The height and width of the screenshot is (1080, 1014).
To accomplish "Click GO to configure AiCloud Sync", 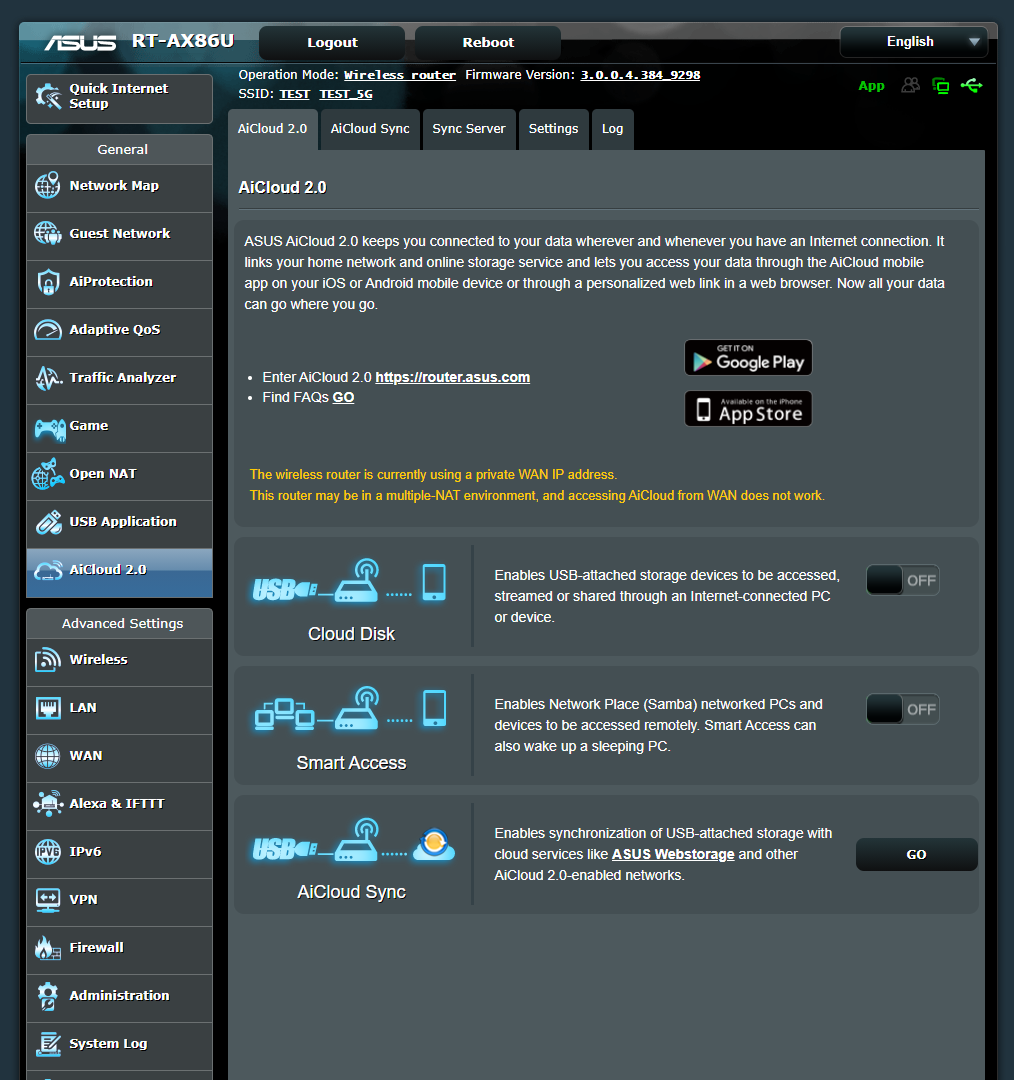I will (x=916, y=854).
